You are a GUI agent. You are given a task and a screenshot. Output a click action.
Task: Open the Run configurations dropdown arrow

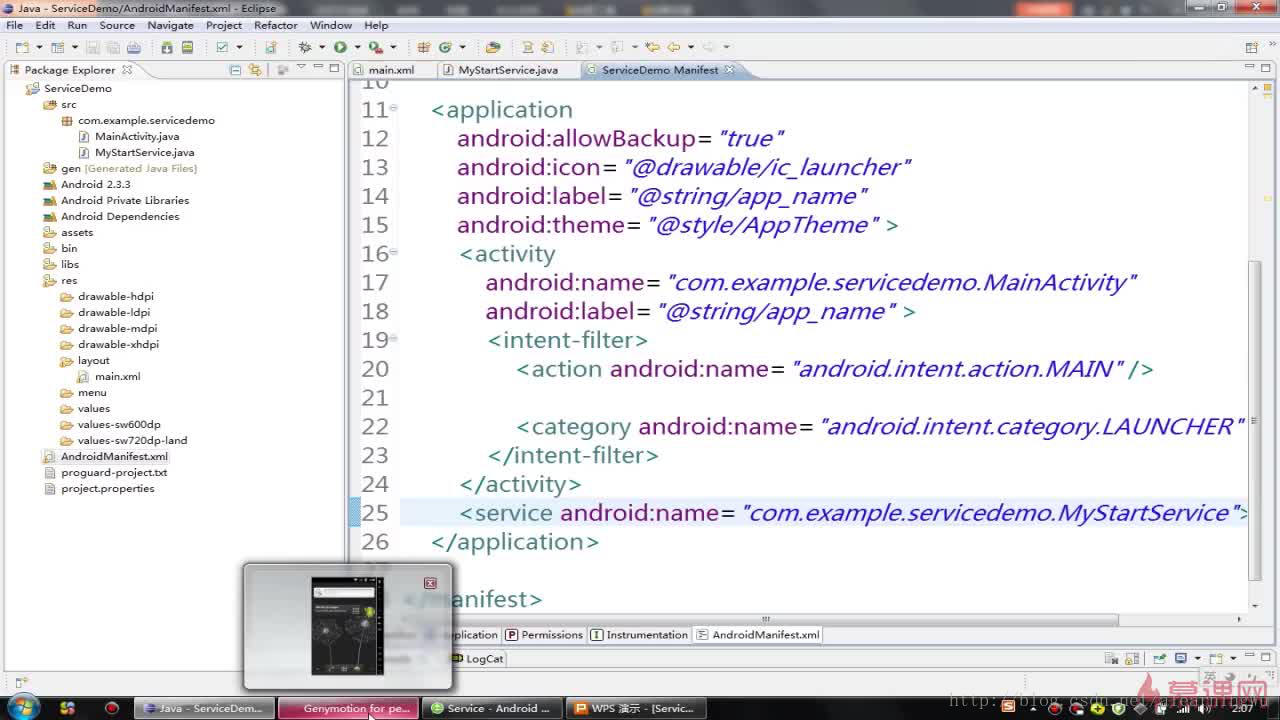357,47
